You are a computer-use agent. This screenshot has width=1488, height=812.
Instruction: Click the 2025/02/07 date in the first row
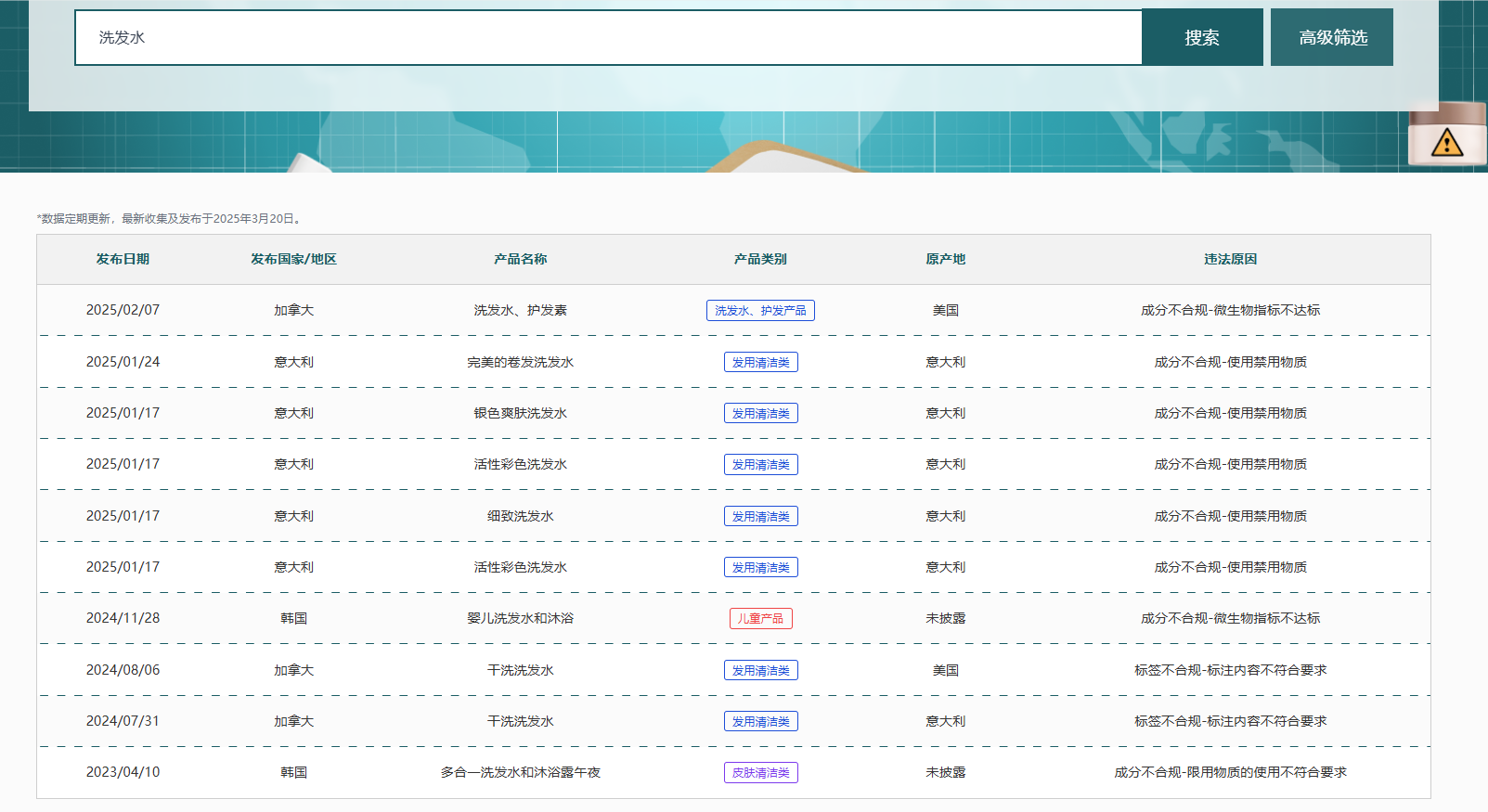123,311
